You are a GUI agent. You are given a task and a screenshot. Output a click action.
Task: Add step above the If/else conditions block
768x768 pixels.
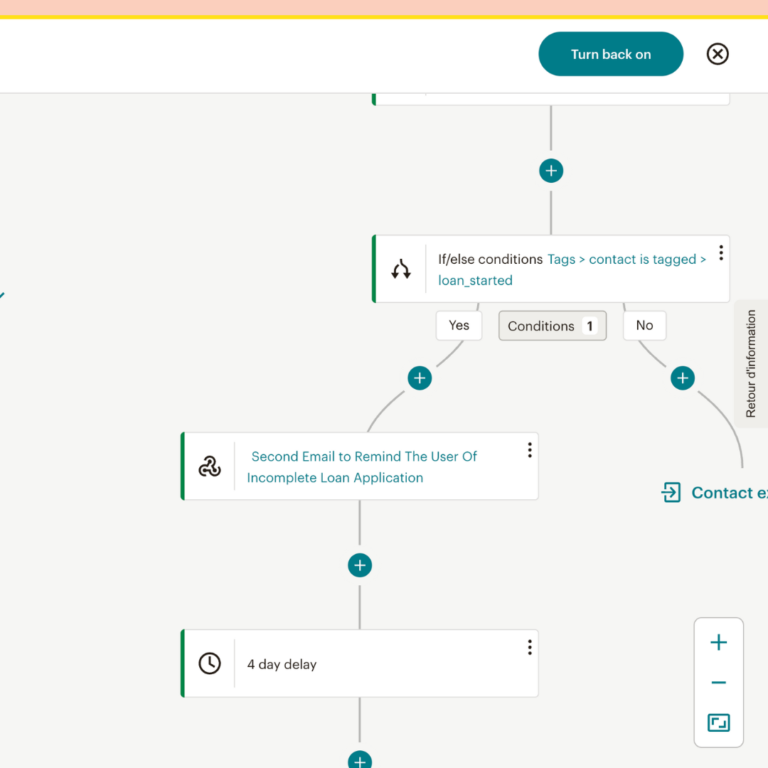click(x=551, y=171)
